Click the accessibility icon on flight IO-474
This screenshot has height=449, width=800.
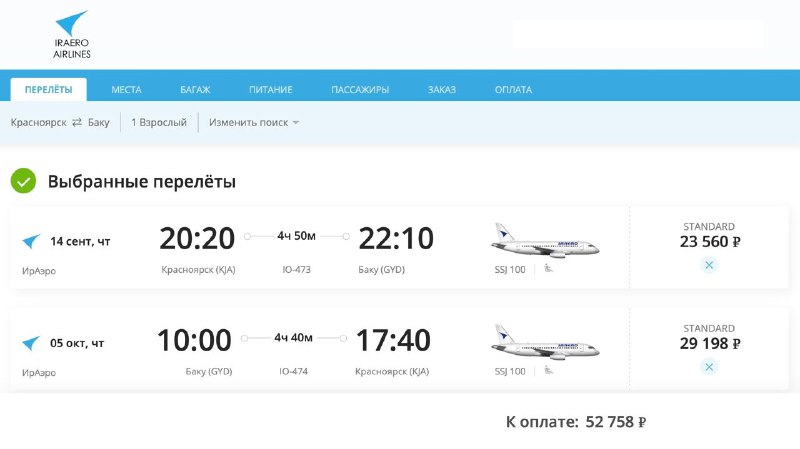[x=548, y=370]
